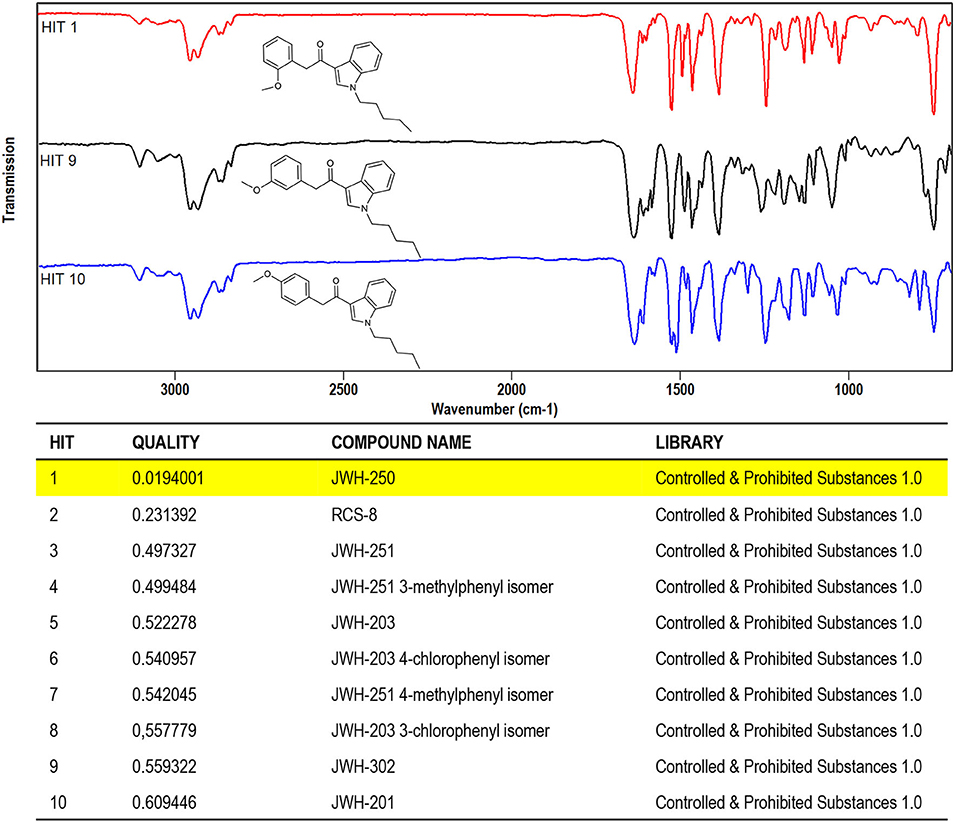Screen dimensions: 957x825
Task: Click the LIBRARY column header
Action: tap(689, 442)
